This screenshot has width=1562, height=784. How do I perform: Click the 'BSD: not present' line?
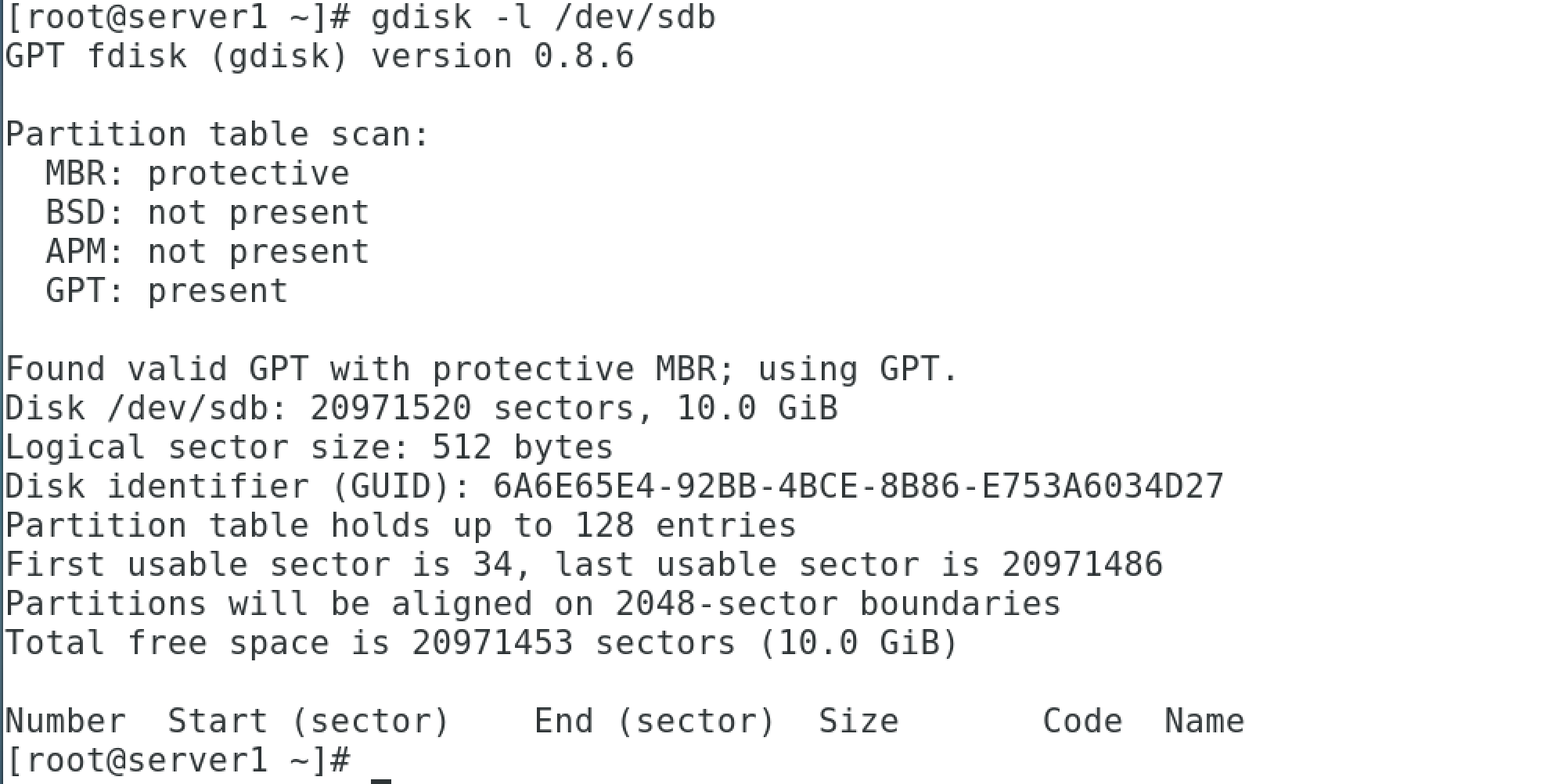point(207,213)
